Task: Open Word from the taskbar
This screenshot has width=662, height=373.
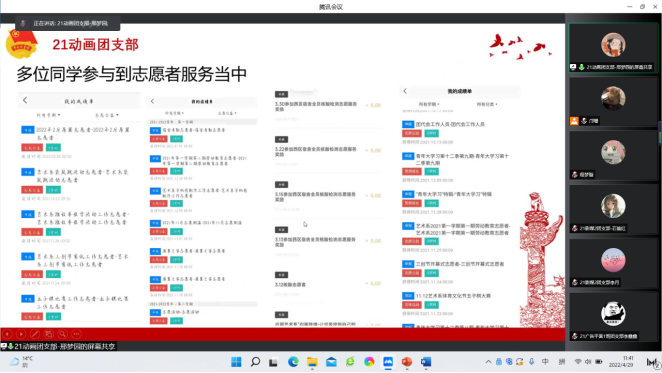Action: [x=426, y=362]
